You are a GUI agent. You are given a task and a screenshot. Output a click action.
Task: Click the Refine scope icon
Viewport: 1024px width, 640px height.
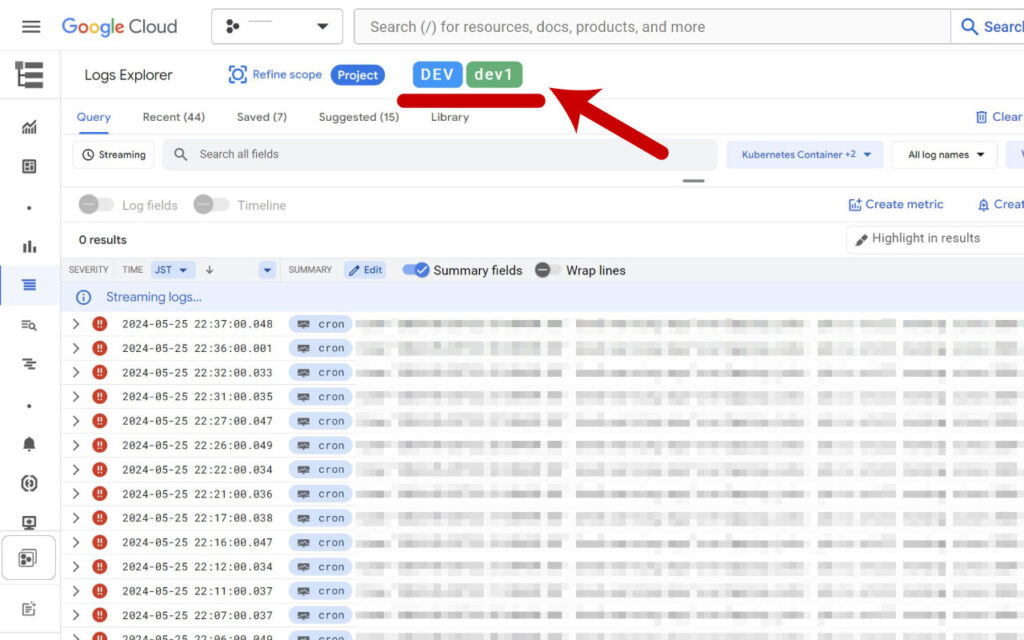coord(237,74)
